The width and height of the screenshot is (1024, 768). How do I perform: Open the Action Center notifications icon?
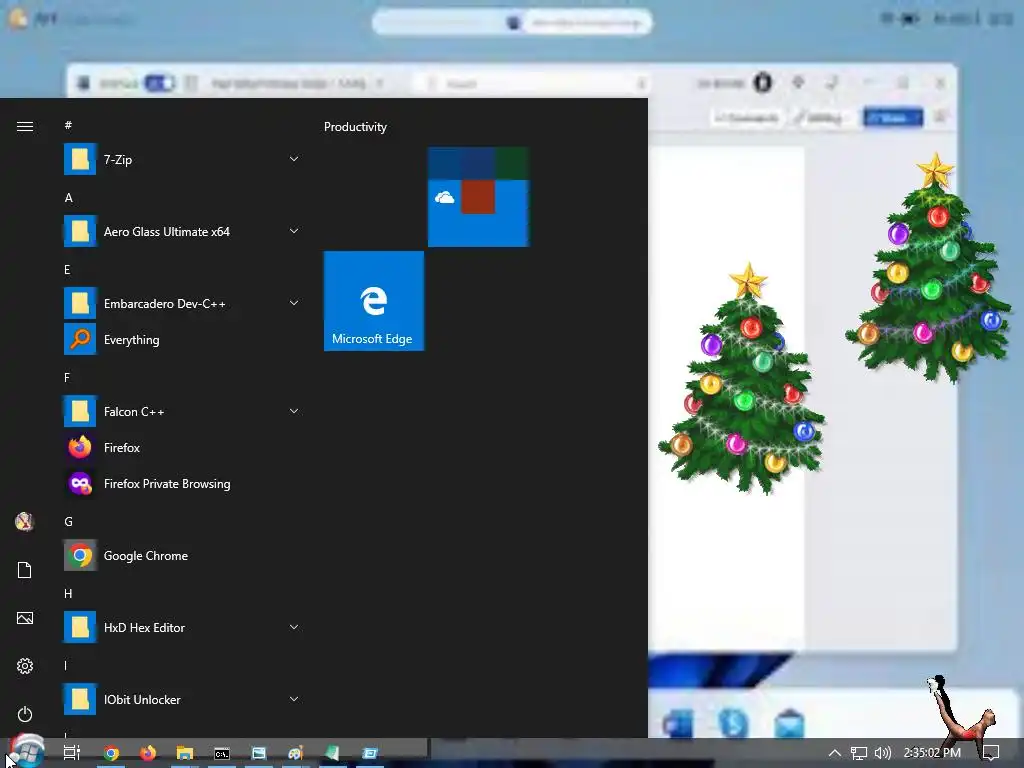pos(991,753)
